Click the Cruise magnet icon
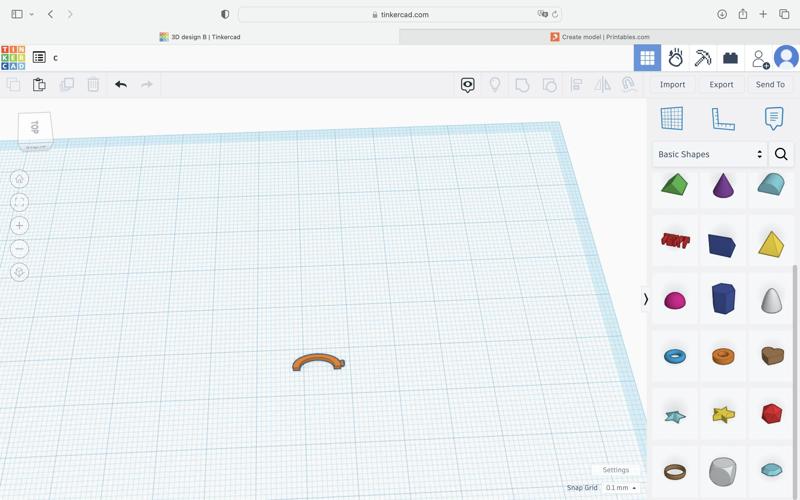The height and width of the screenshot is (500, 800). click(x=629, y=85)
